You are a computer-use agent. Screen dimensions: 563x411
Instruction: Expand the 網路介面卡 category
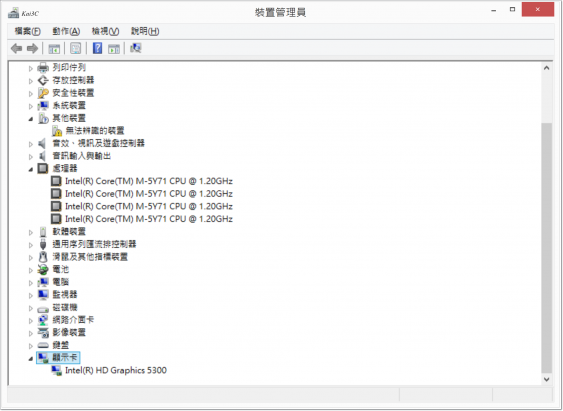tap(31, 321)
